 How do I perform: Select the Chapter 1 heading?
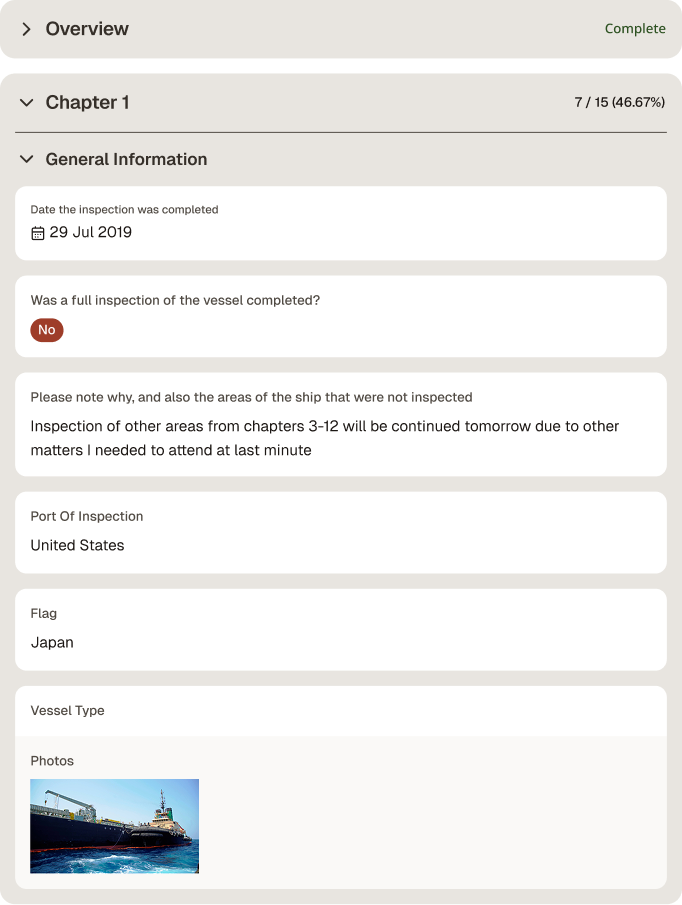coord(87,102)
